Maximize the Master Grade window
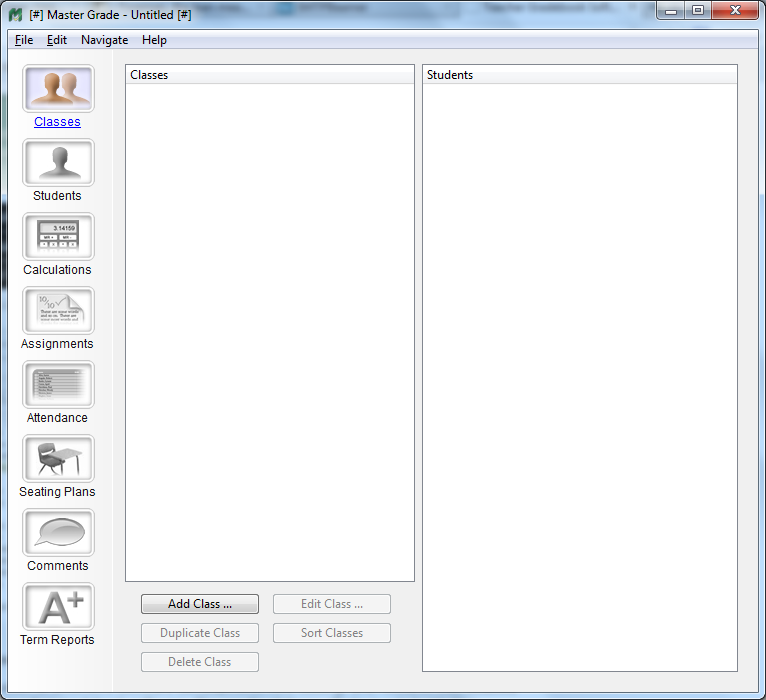 point(698,11)
